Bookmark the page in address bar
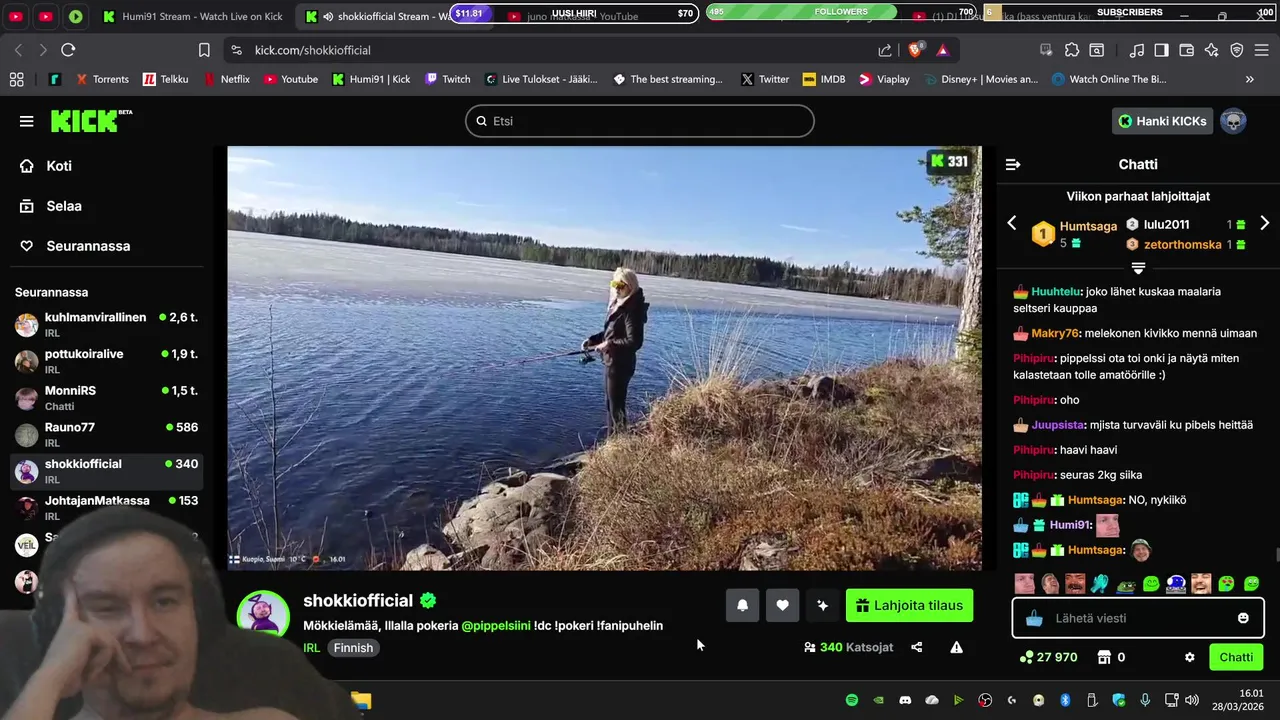 [204, 50]
